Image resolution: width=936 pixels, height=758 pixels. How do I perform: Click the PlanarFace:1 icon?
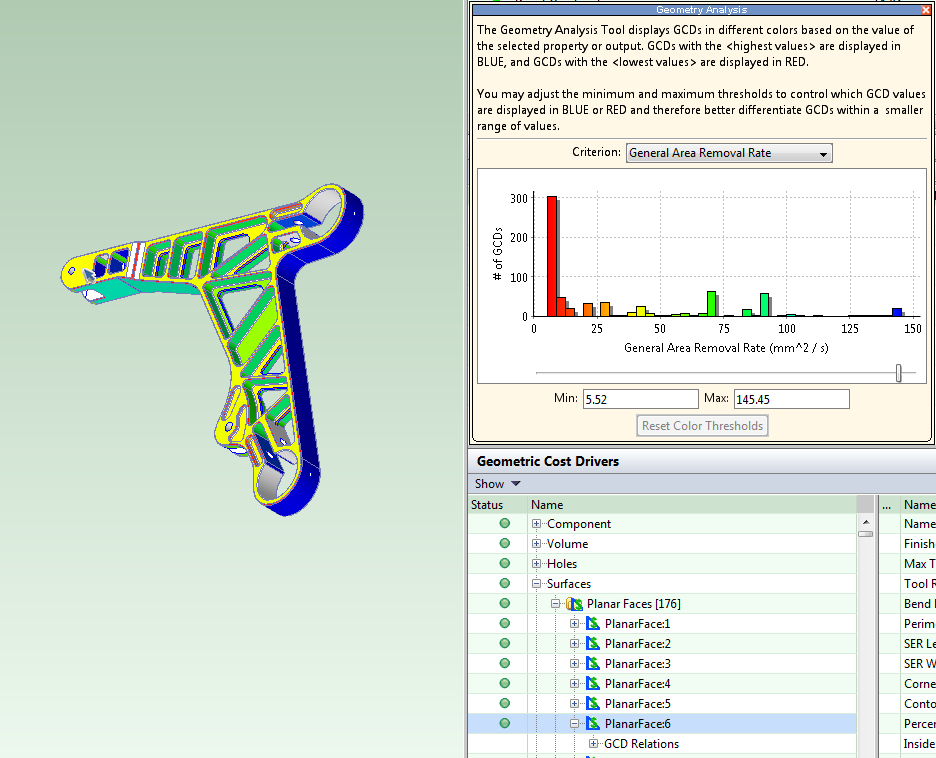tap(593, 624)
